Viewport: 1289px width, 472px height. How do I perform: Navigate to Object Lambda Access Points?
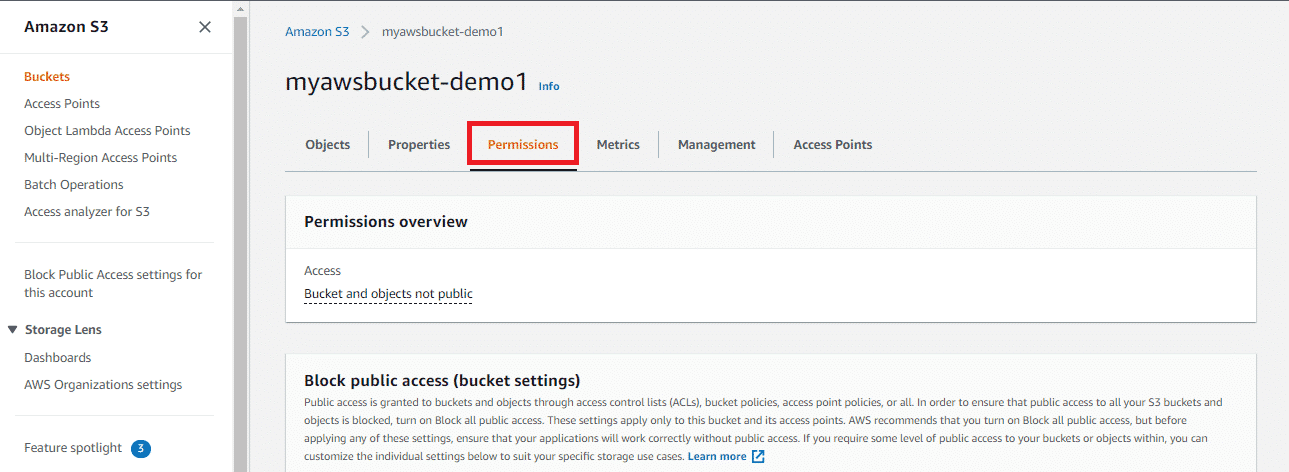(107, 131)
